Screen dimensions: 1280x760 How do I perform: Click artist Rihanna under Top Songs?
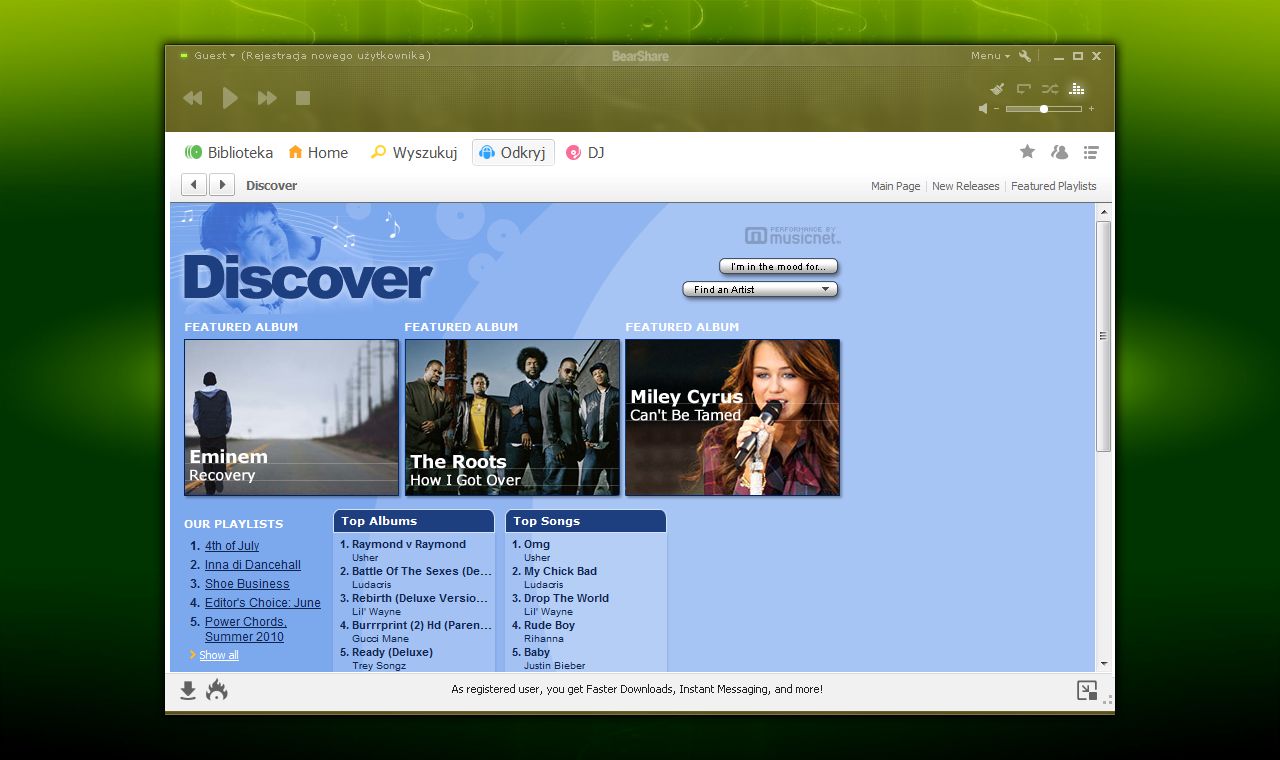click(544, 638)
